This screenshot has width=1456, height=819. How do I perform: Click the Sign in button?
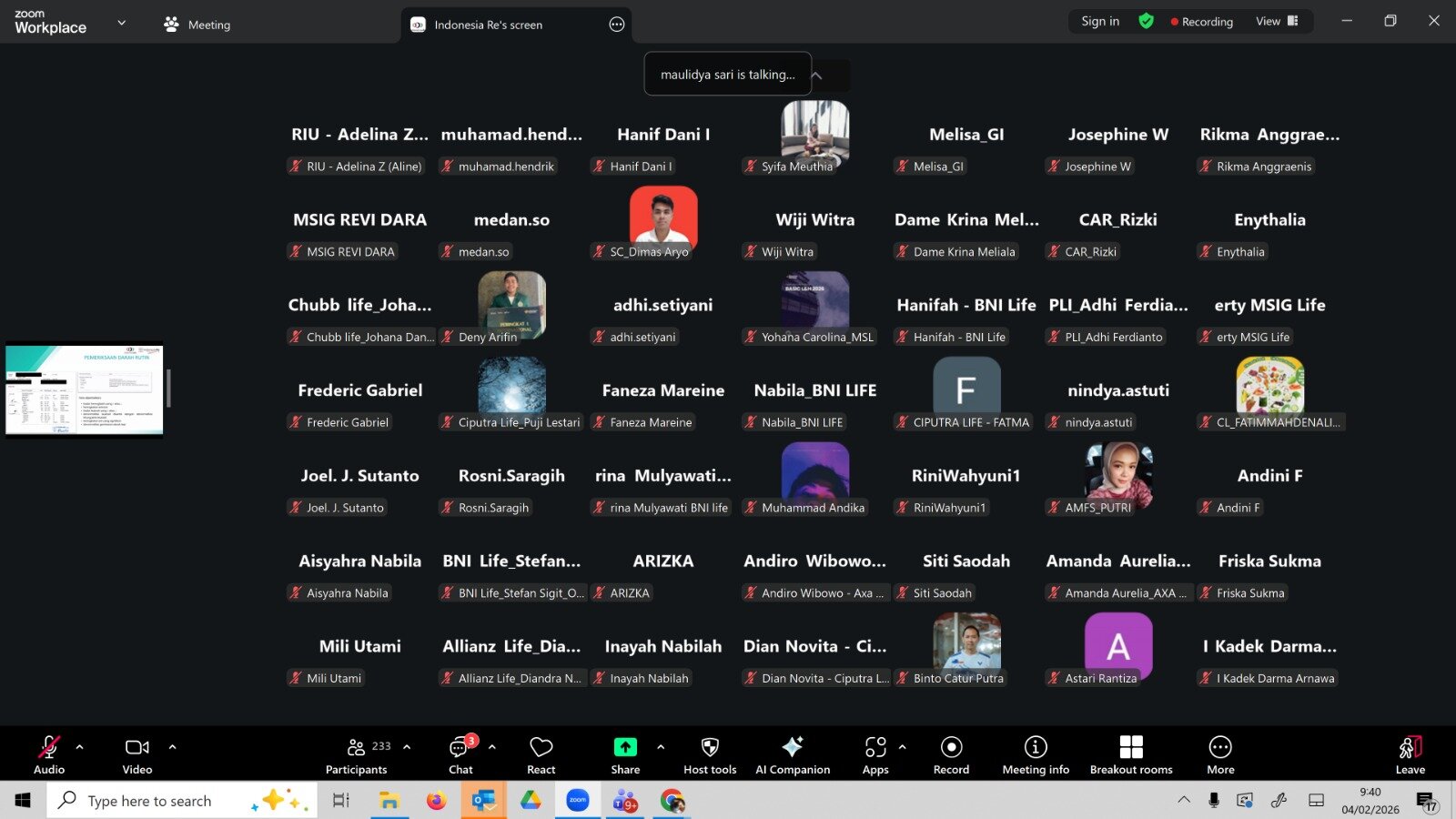[1100, 21]
